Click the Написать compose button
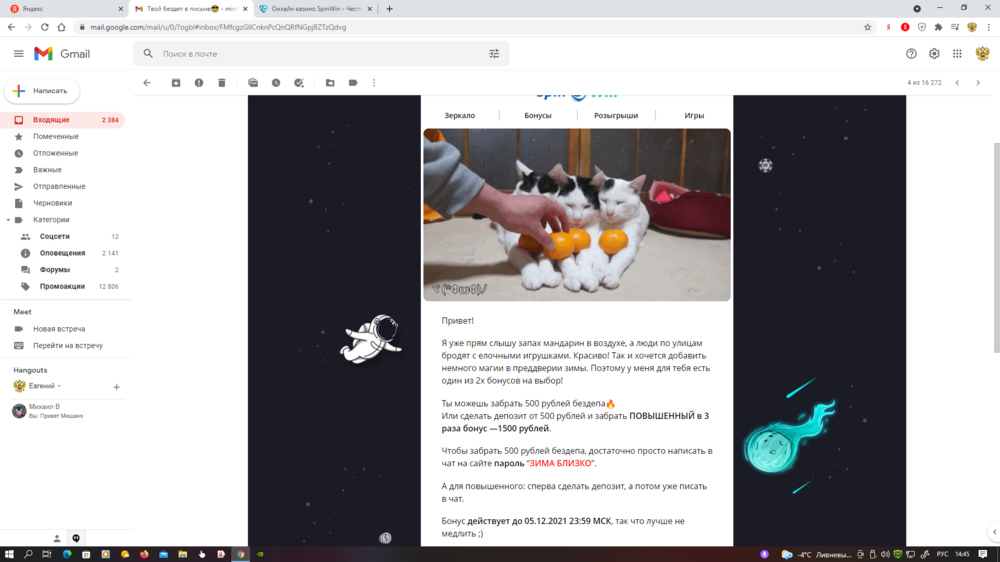The height and width of the screenshot is (562, 1000). pos(42,91)
